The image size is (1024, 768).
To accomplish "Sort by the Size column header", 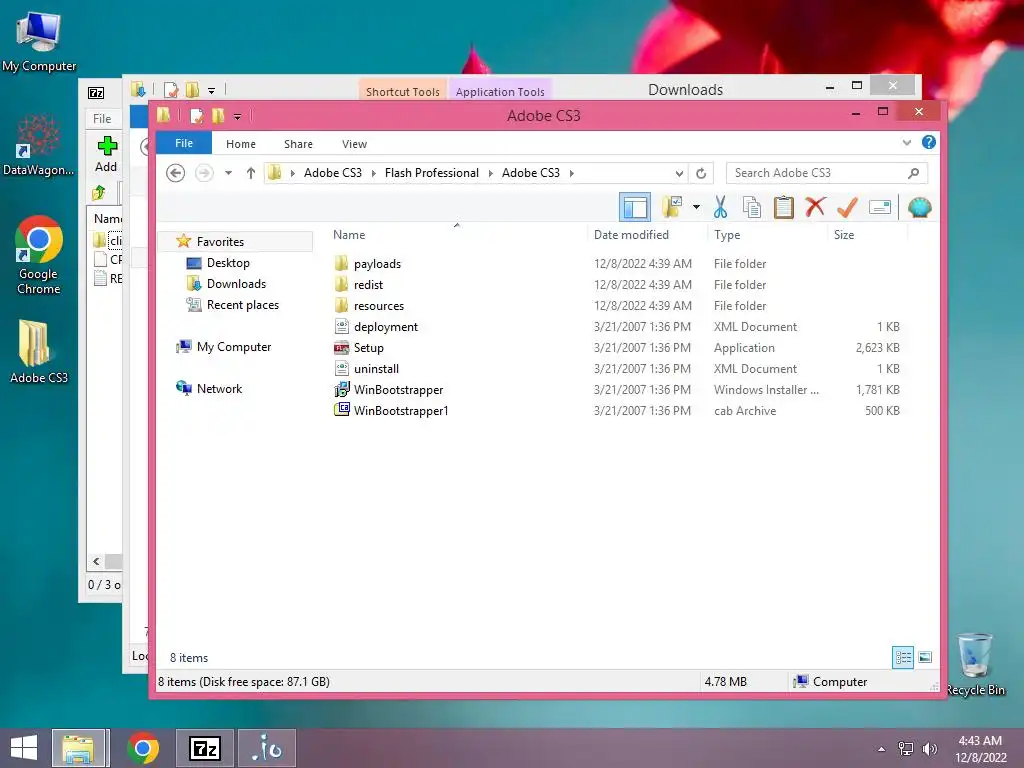I will click(x=844, y=234).
